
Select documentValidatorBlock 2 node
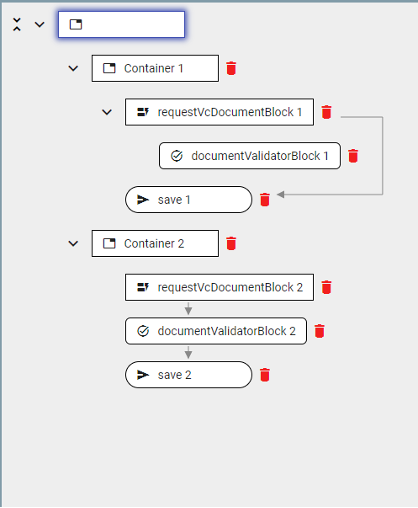pos(216,331)
